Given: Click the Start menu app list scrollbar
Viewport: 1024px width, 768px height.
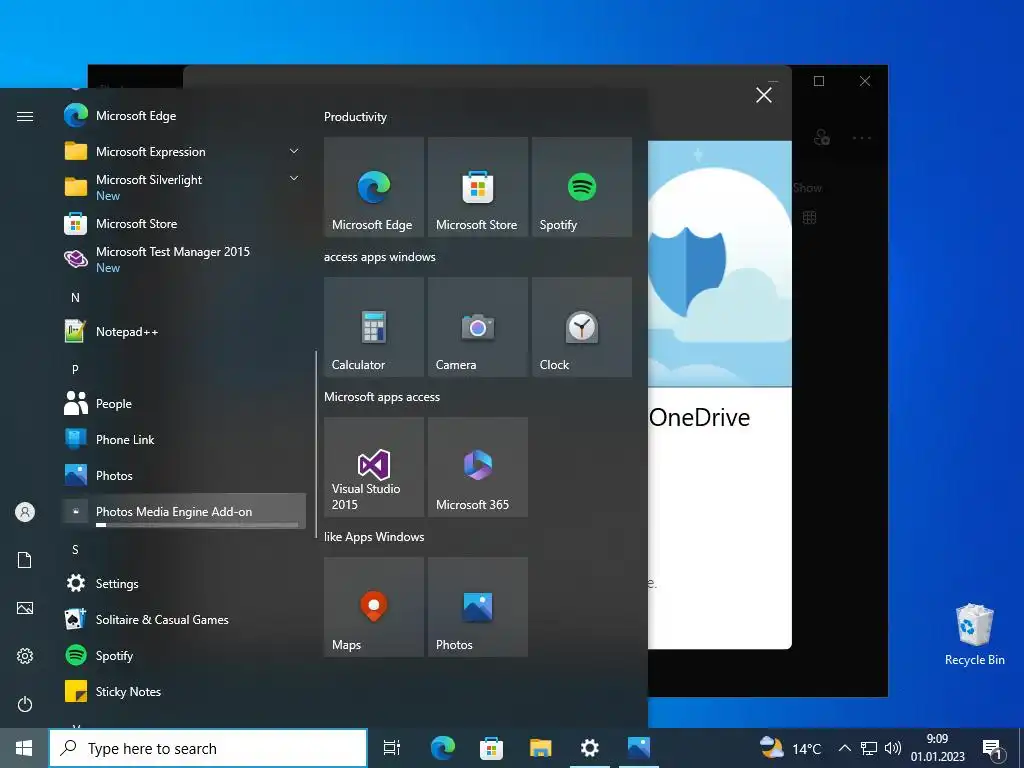Looking at the screenshot, I should click(x=316, y=444).
